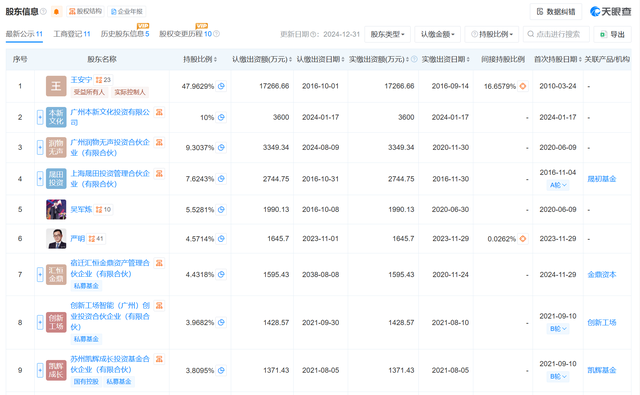Click pie chart icon beside 47.9629%
Image resolution: width=640 pixels, height=395 pixels.
pos(221,86)
